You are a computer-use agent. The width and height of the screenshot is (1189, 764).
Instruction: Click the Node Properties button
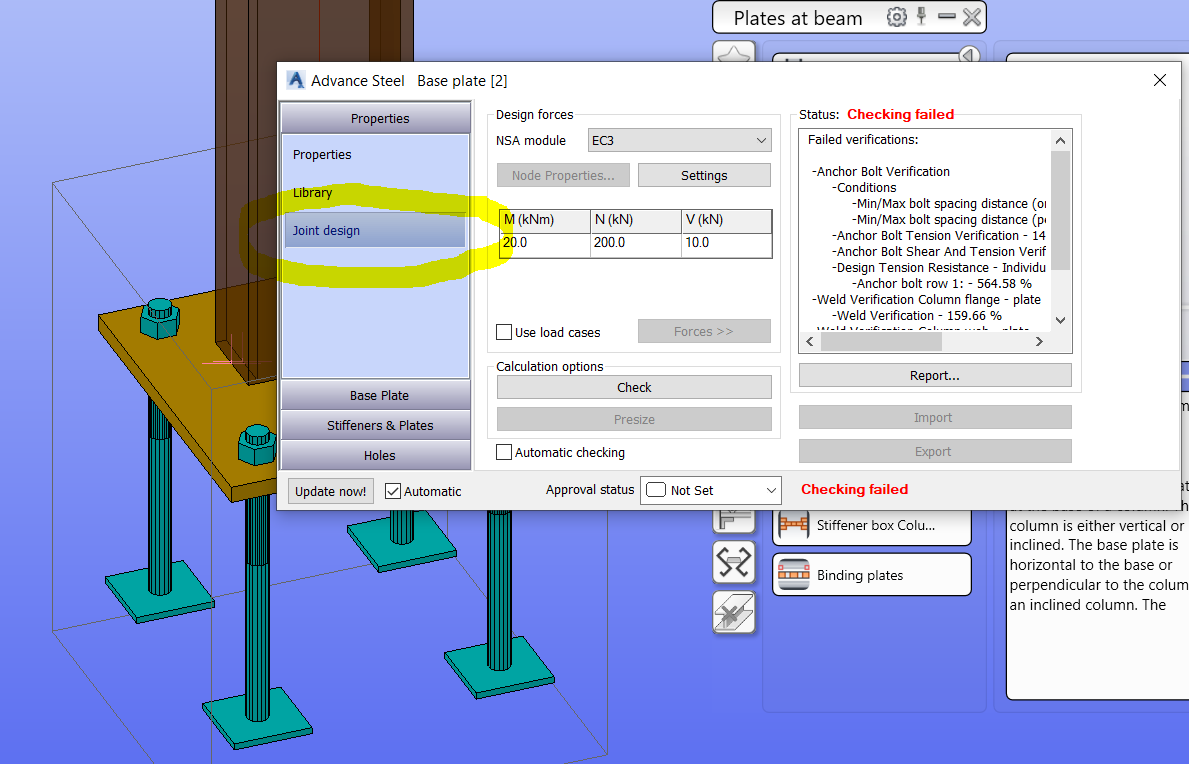click(x=563, y=175)
